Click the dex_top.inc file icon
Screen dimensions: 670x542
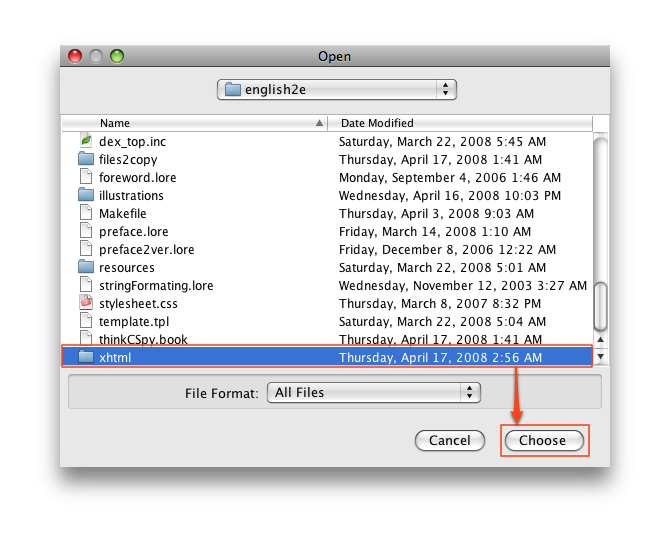86,141
